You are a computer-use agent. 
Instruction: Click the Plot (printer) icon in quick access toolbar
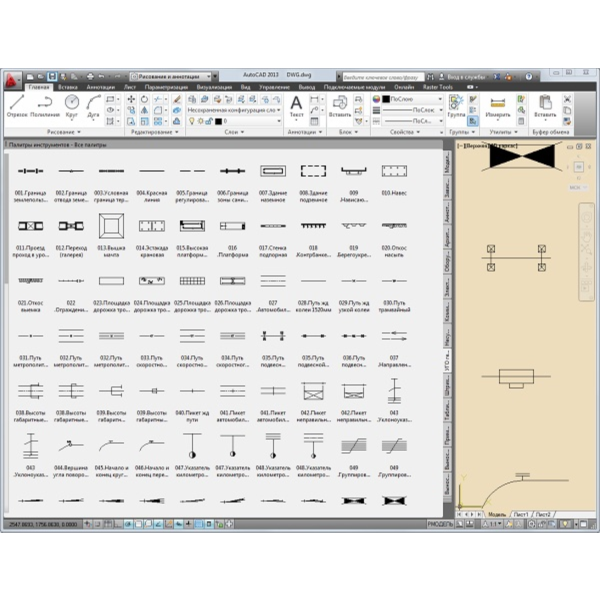pos(90,76)
